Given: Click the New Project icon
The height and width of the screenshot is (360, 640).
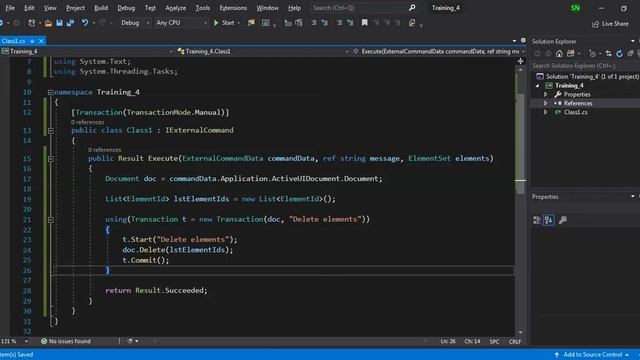Looking at the screenshot, I should tap(31, 23).
